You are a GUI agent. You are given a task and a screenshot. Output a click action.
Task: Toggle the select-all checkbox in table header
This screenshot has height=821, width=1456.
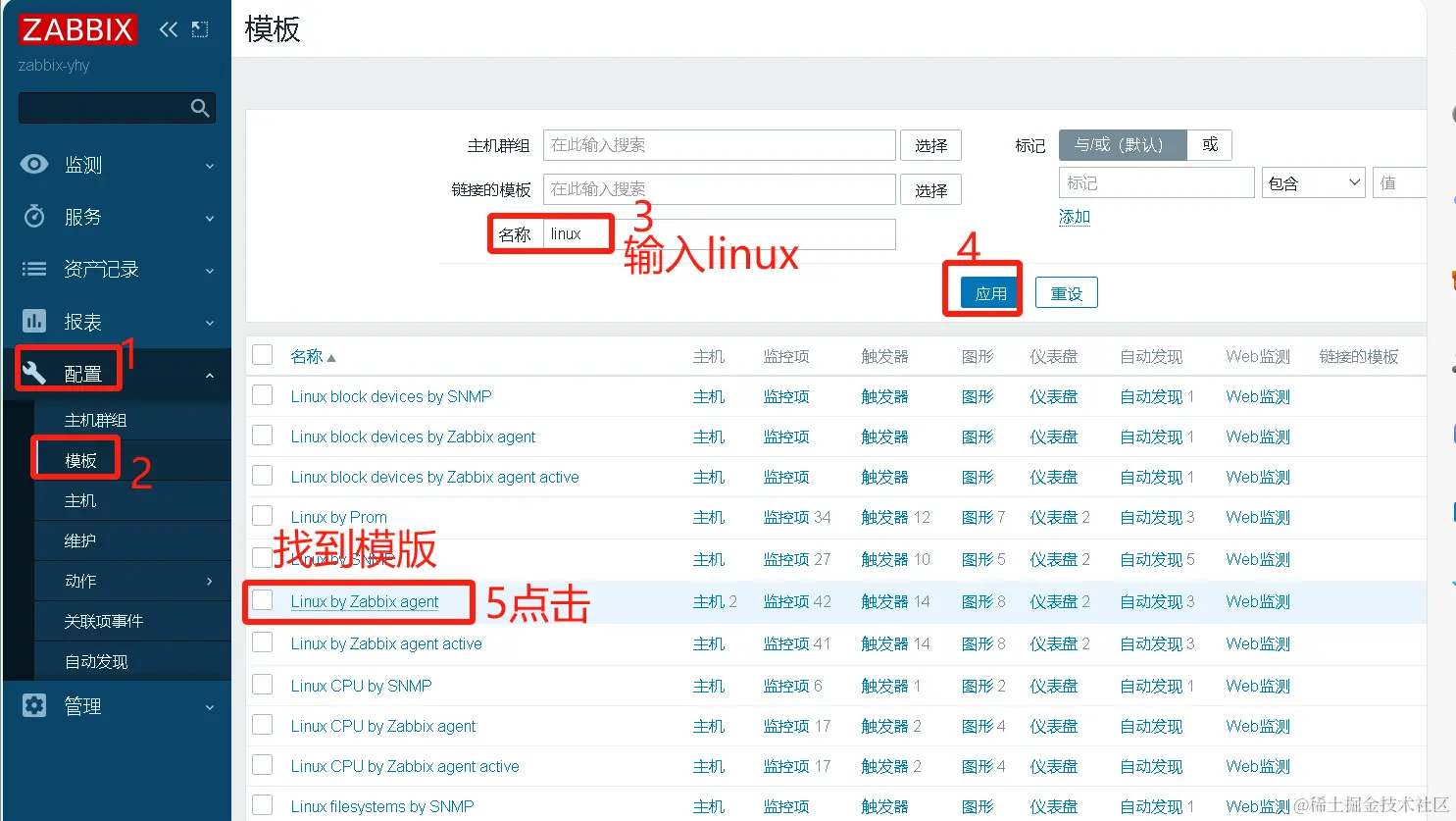click(263, 354)
